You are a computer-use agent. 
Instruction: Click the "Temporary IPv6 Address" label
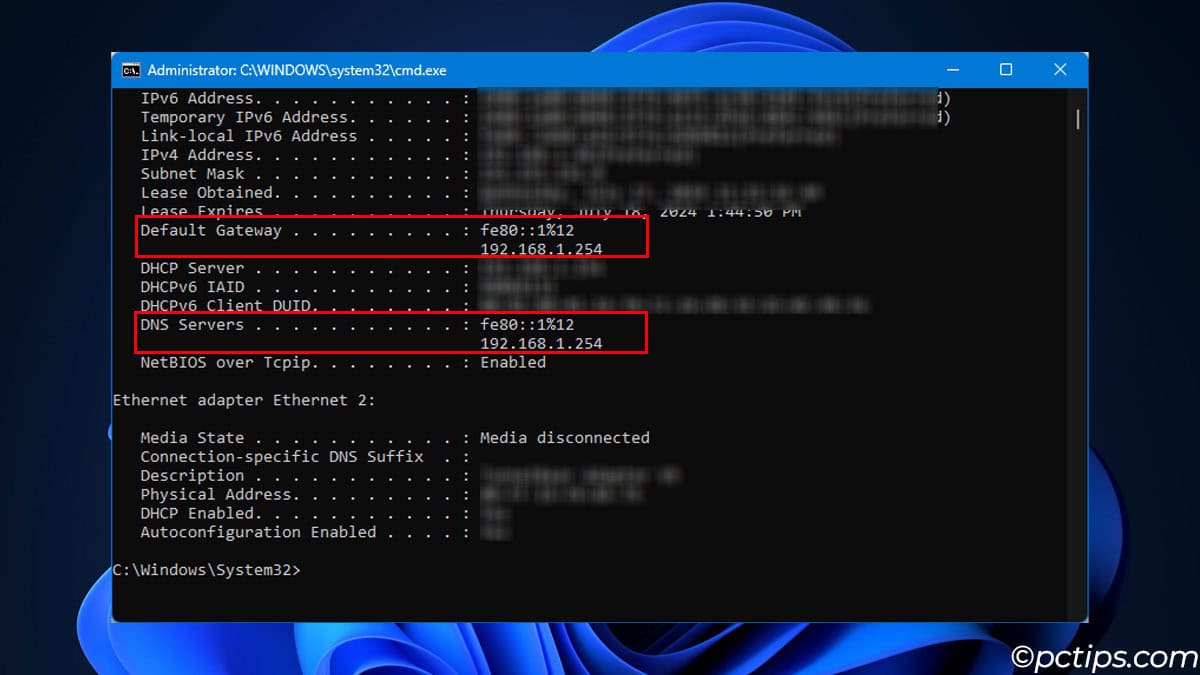click(x=244, y=117)
